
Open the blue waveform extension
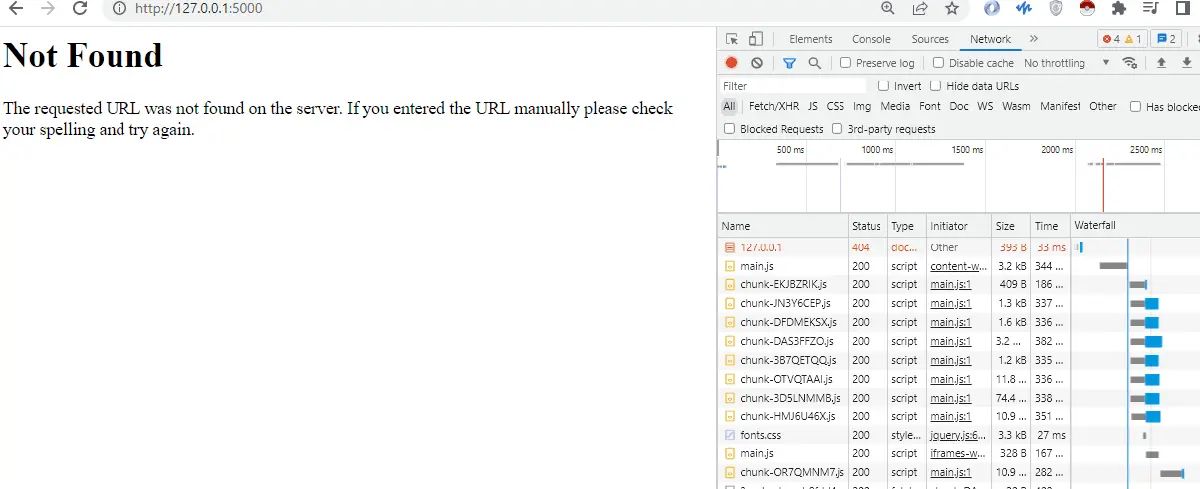click(x=1024, y=8)
